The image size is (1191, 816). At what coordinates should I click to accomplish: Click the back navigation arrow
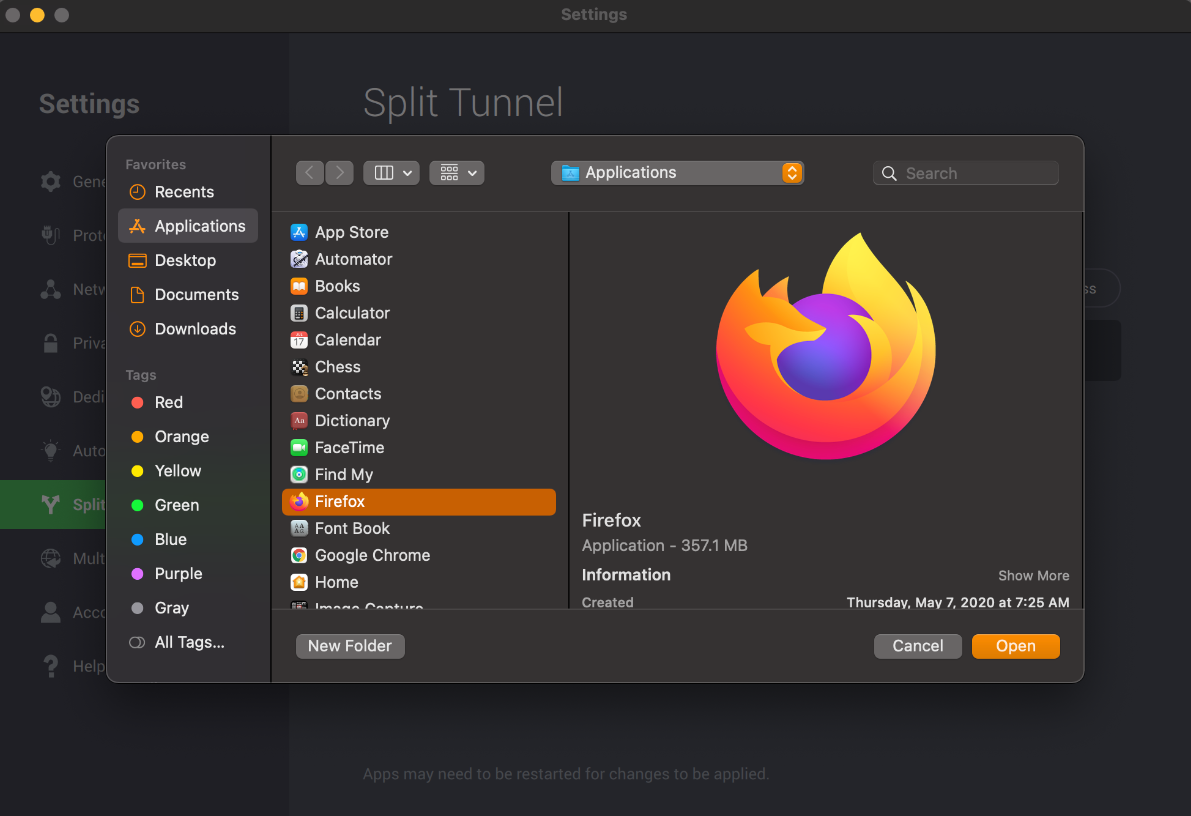(310, 173)
